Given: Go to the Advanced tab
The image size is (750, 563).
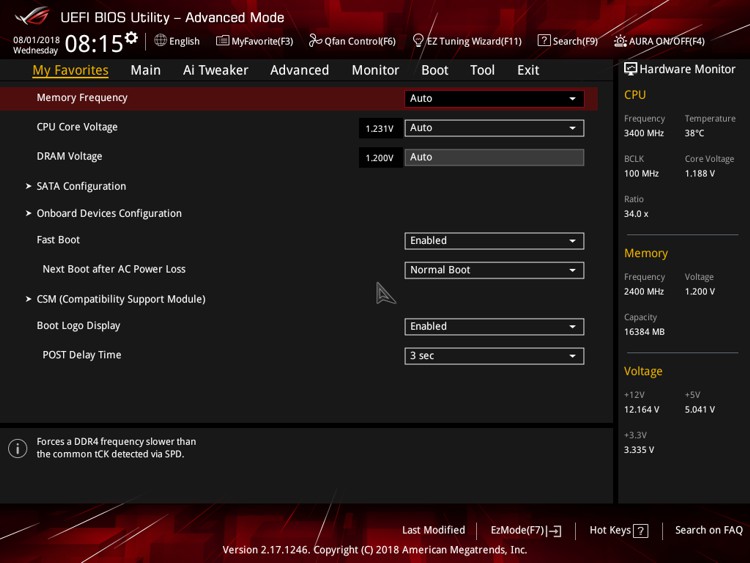Looking at the screenshot, I should coord(299,70).
